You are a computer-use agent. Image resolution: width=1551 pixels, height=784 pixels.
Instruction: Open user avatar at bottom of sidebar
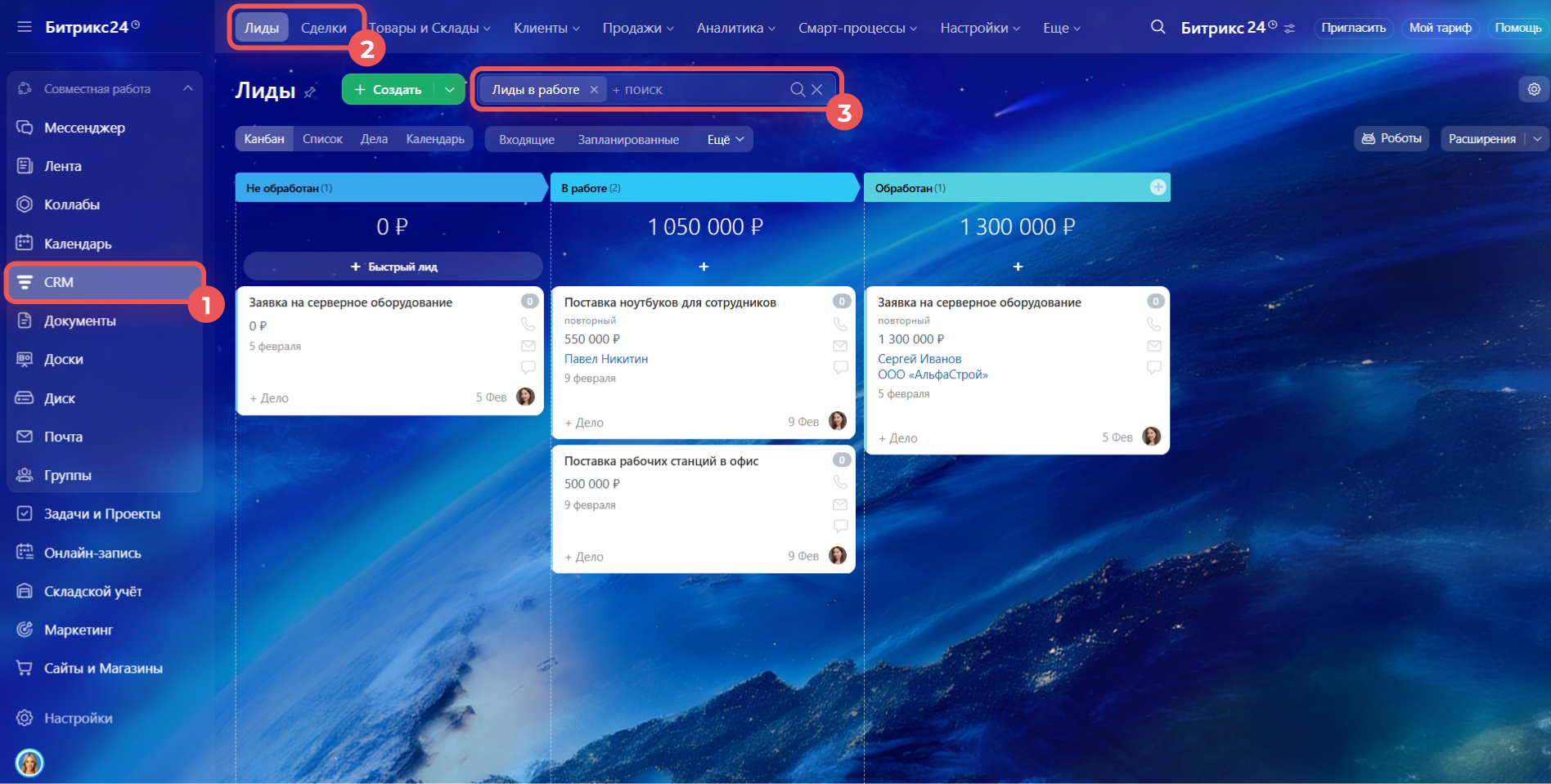tap(29, 763)
